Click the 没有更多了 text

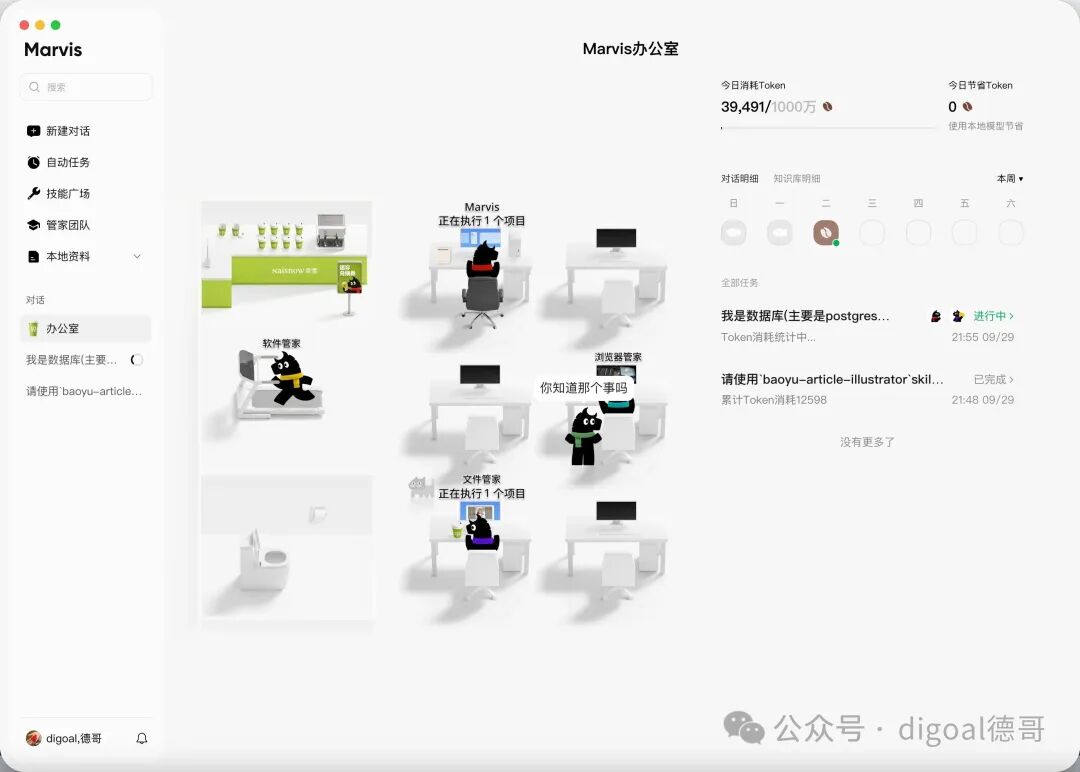click(867, 442)
